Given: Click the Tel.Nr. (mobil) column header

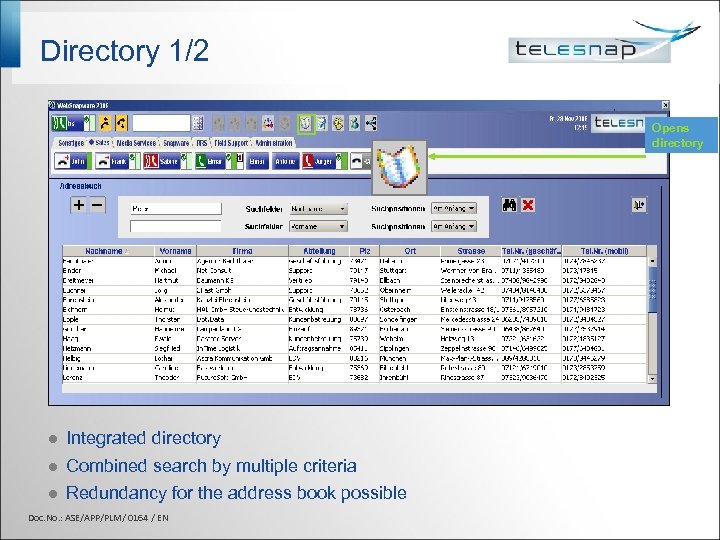Looking at the screenshot, I should [x=604, y=251].
